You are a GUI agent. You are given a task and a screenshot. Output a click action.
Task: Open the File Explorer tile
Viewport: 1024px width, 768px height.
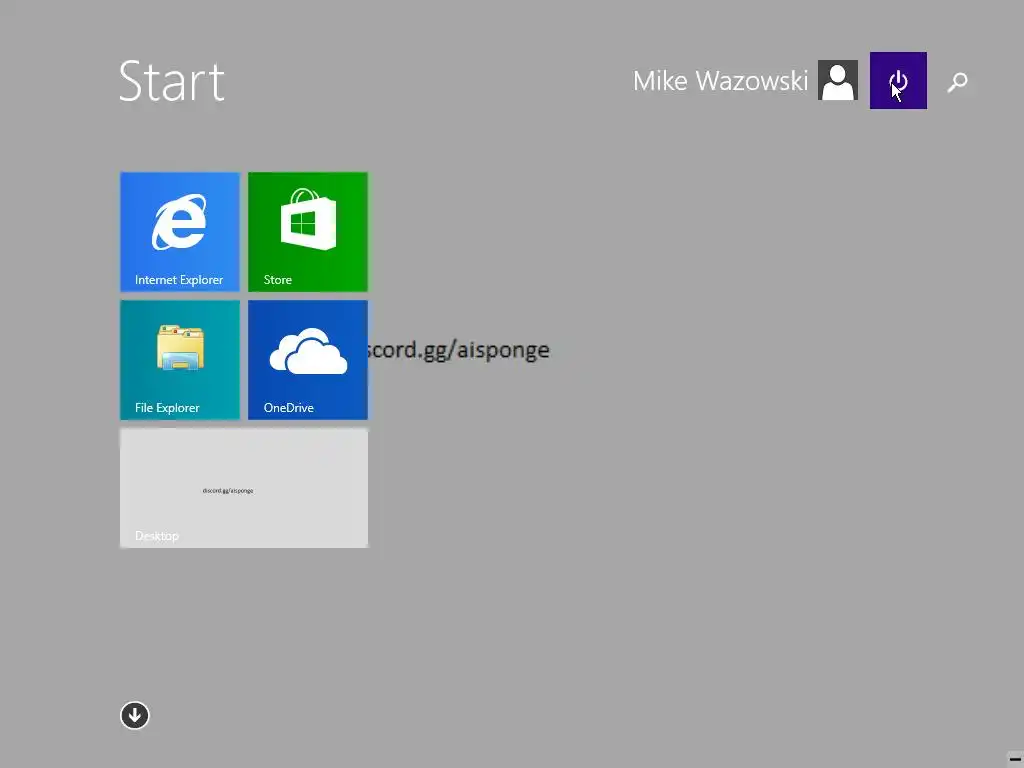click(x=180, y=360)
